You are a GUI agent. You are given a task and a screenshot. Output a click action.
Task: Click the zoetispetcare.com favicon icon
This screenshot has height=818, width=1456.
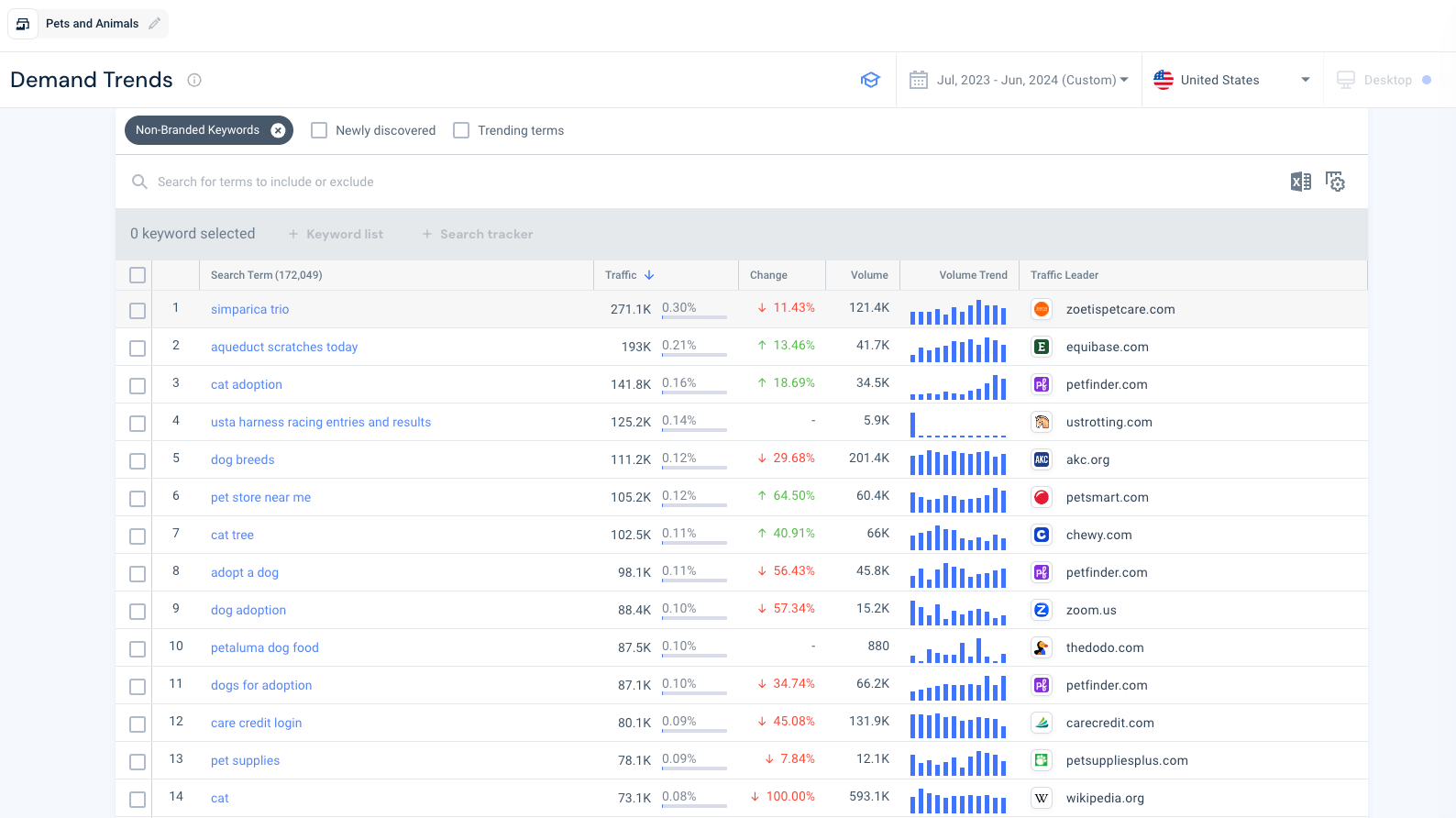coord(1042,309)
